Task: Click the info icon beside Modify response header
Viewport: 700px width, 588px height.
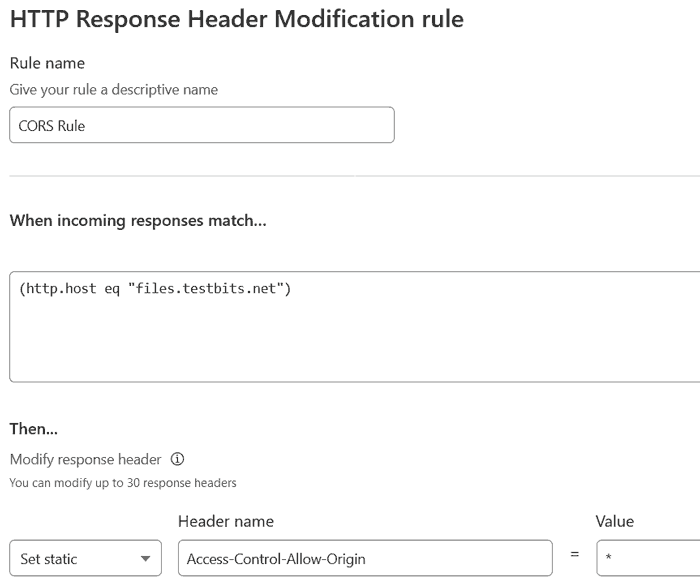Action: (x=177, y=459)
